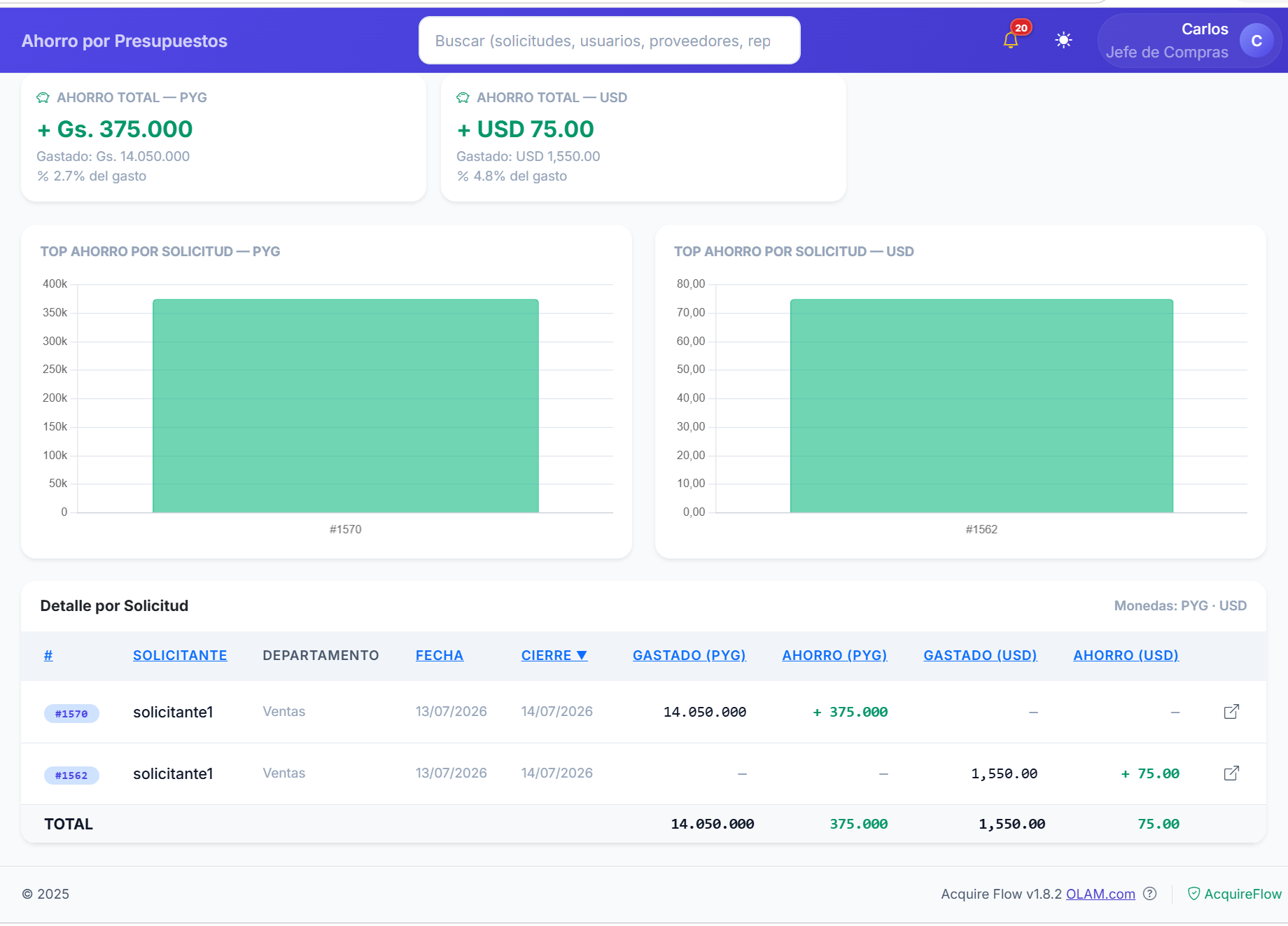1288x926 pixels.
Task: Sort by AHORRO (PYG) column header
Action: (834, 656)
